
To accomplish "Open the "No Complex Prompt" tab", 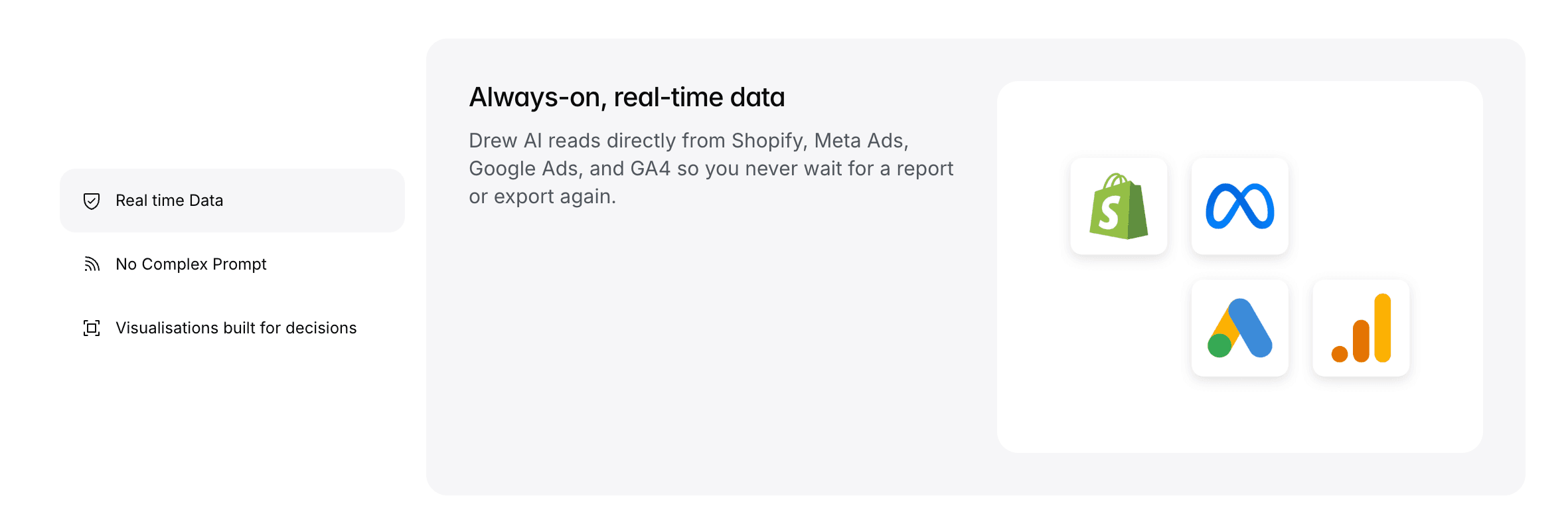I will tap(191, 264).
